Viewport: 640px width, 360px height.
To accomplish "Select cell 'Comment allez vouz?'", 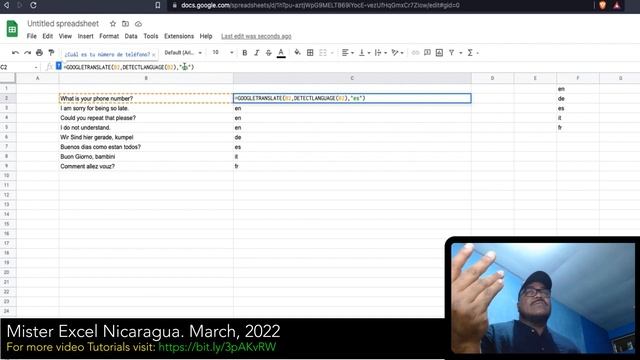I will point(146,166).
